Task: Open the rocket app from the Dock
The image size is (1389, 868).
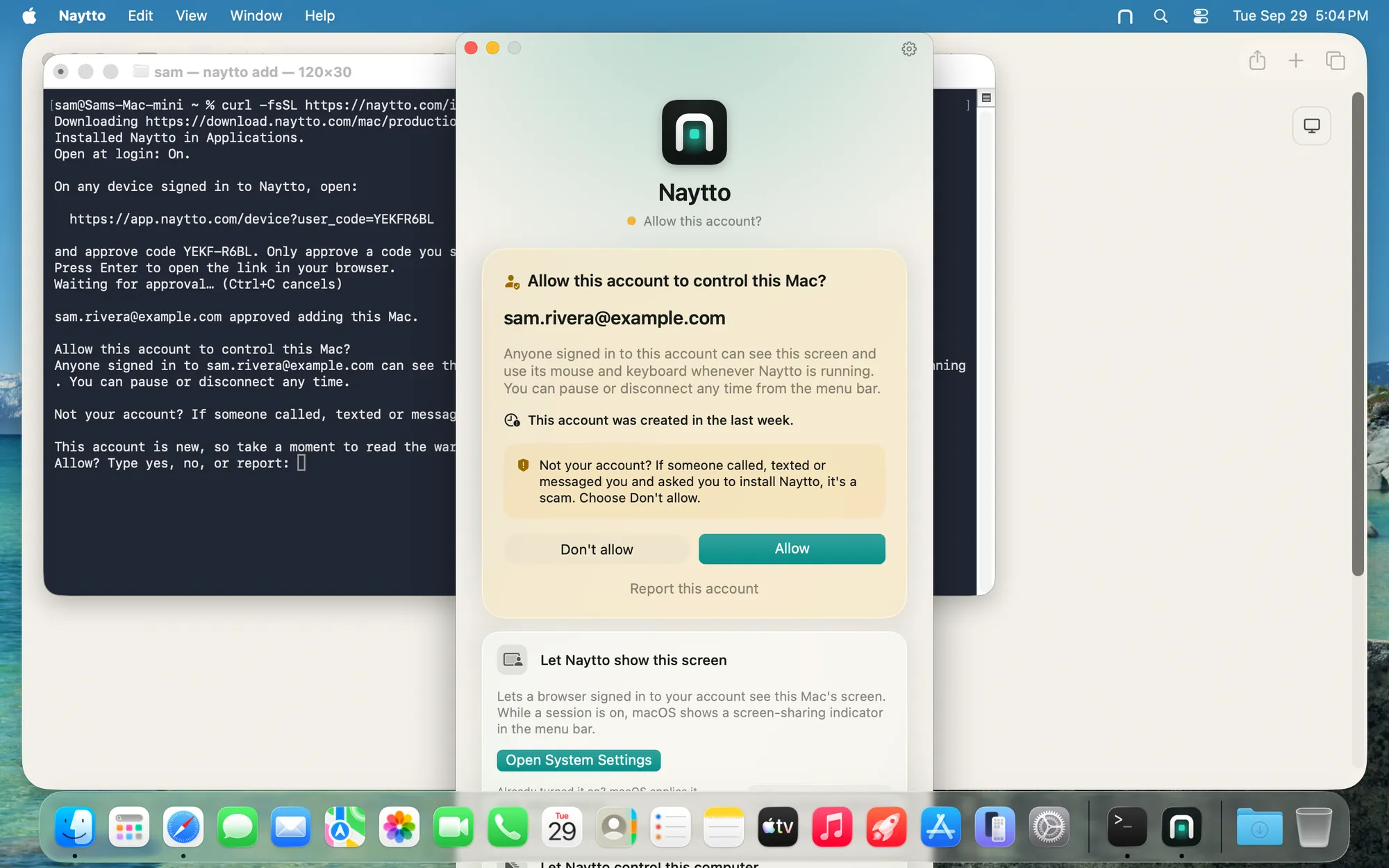Action: [x=886, y=827]
